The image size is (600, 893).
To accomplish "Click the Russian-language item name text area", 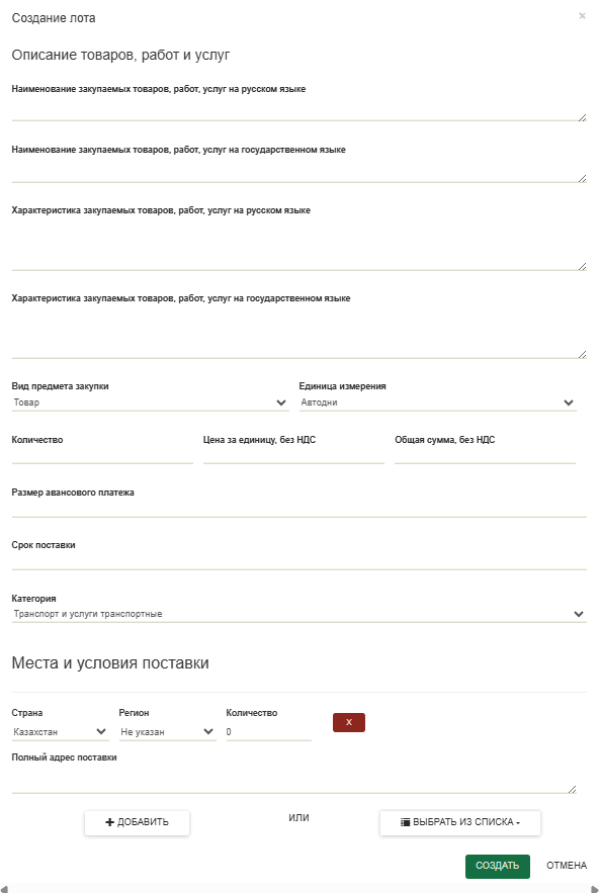I will (x=298, y=109).
